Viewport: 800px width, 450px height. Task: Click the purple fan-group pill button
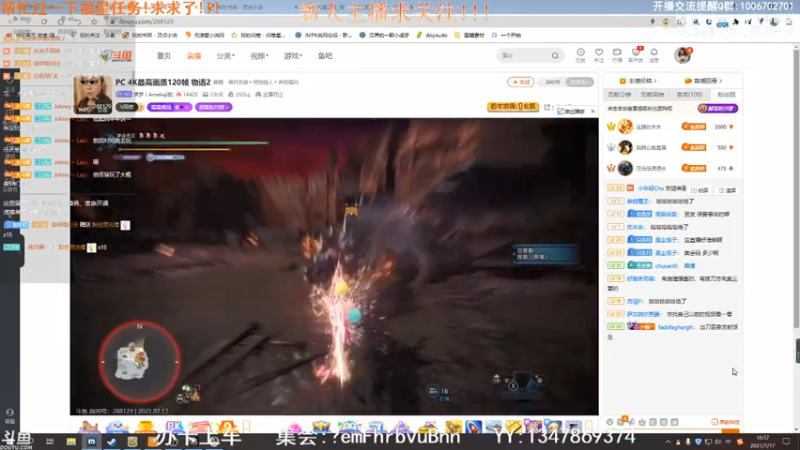click(213, 107)
